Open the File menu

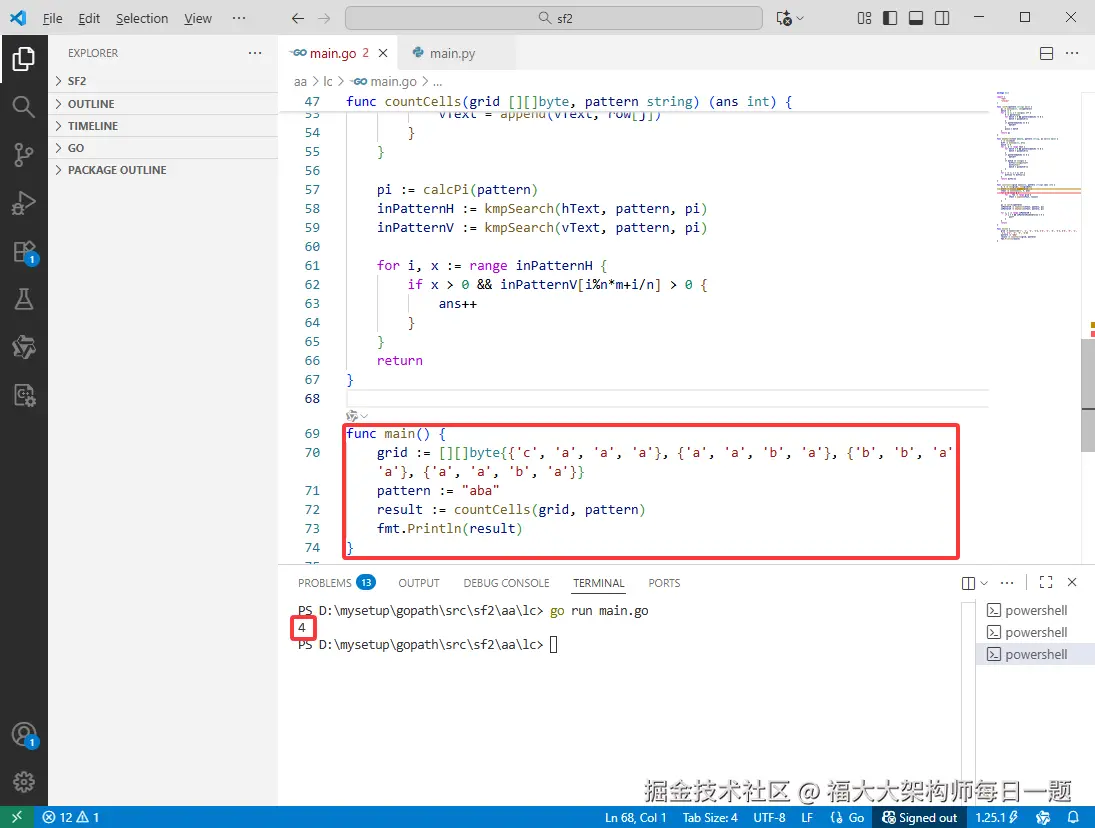point(52,18)
